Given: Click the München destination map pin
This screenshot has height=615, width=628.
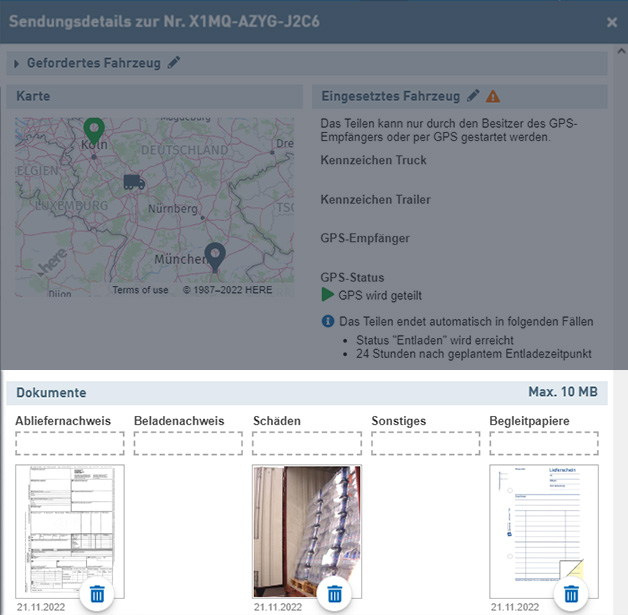Looking at the screenshot, I should click(x=214, y=256).
